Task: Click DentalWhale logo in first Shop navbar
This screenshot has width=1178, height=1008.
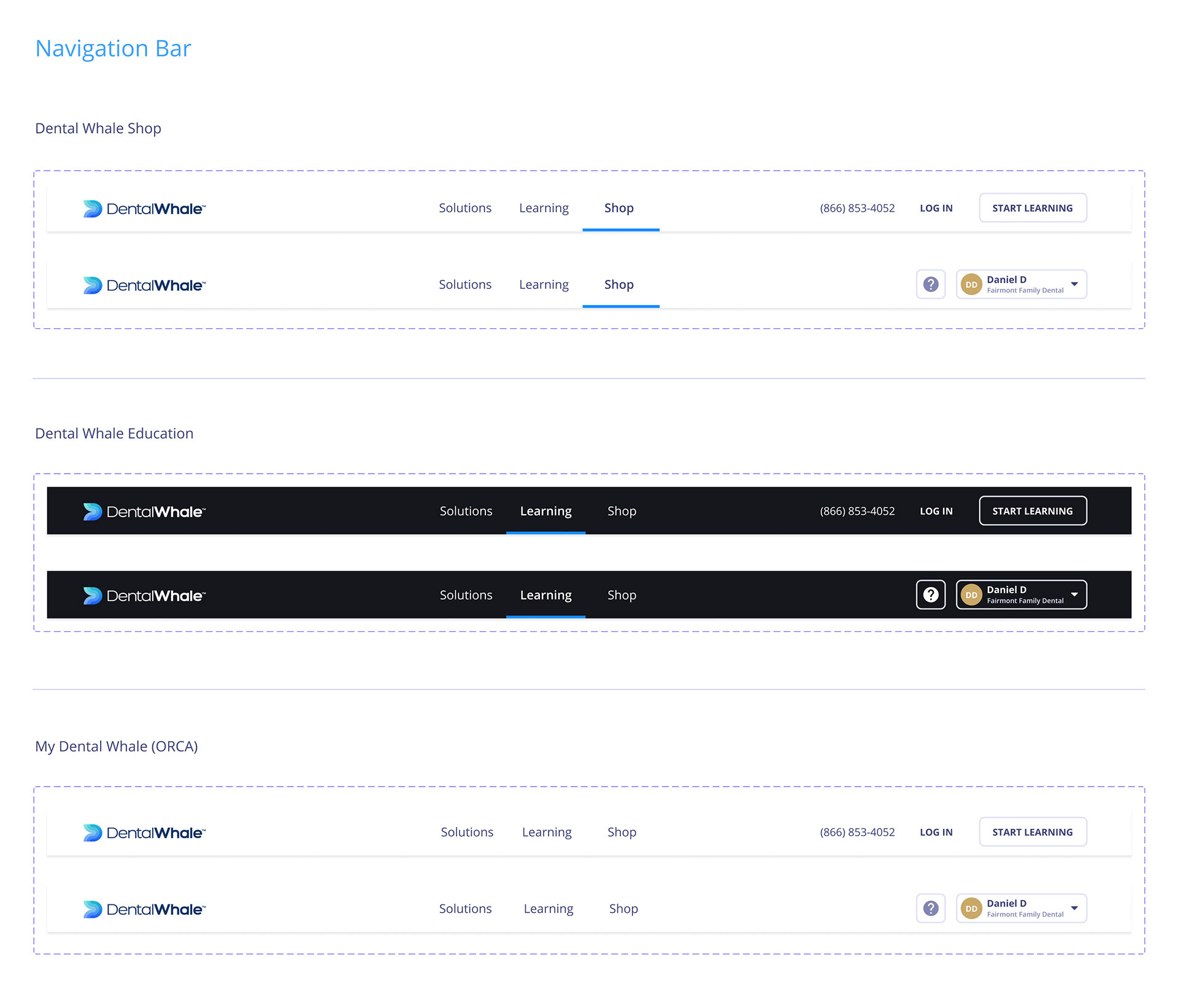Action: [x=144, y=209]
